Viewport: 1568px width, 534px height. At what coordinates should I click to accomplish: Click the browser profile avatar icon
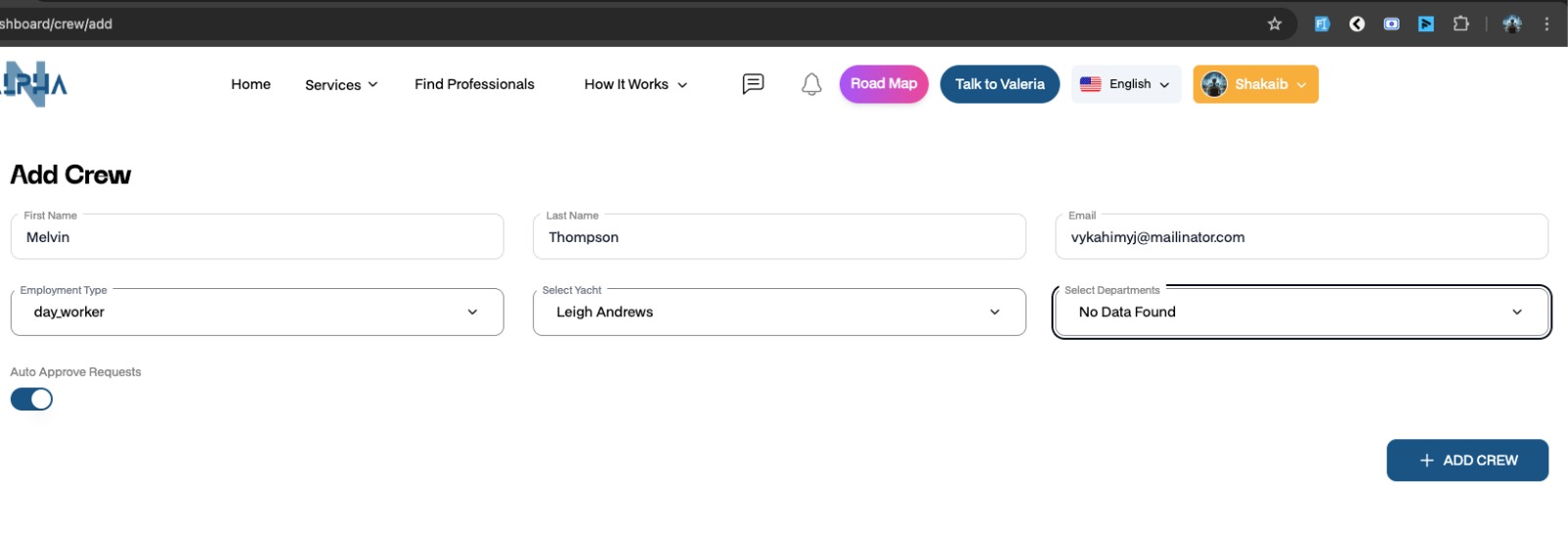[1512, 24]
